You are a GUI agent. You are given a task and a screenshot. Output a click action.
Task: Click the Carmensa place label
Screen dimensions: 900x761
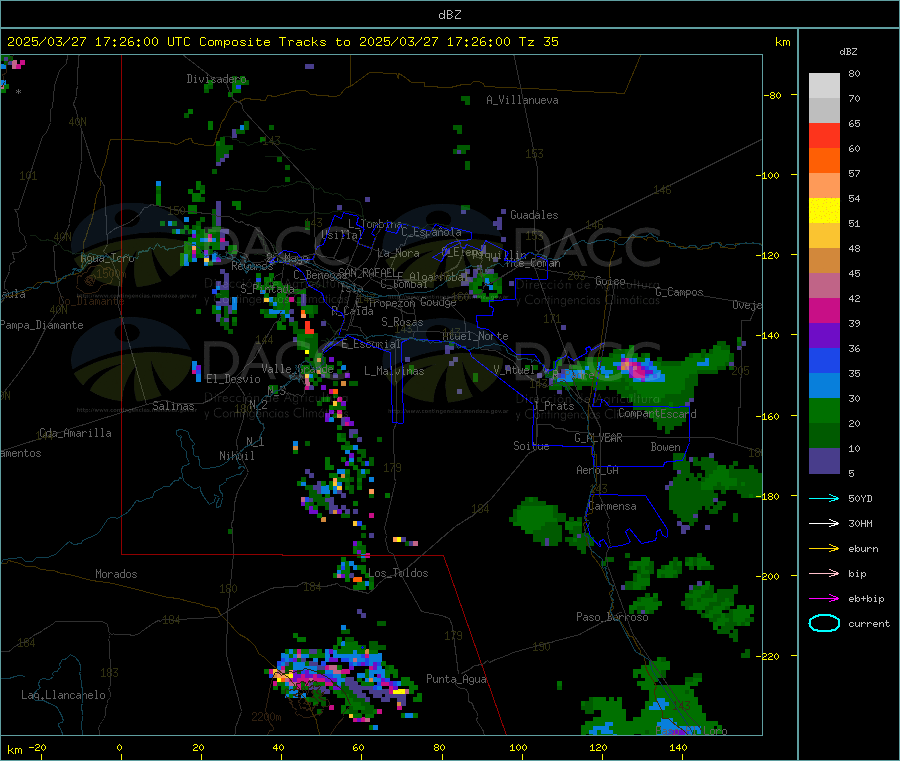(x=612, y=506)
